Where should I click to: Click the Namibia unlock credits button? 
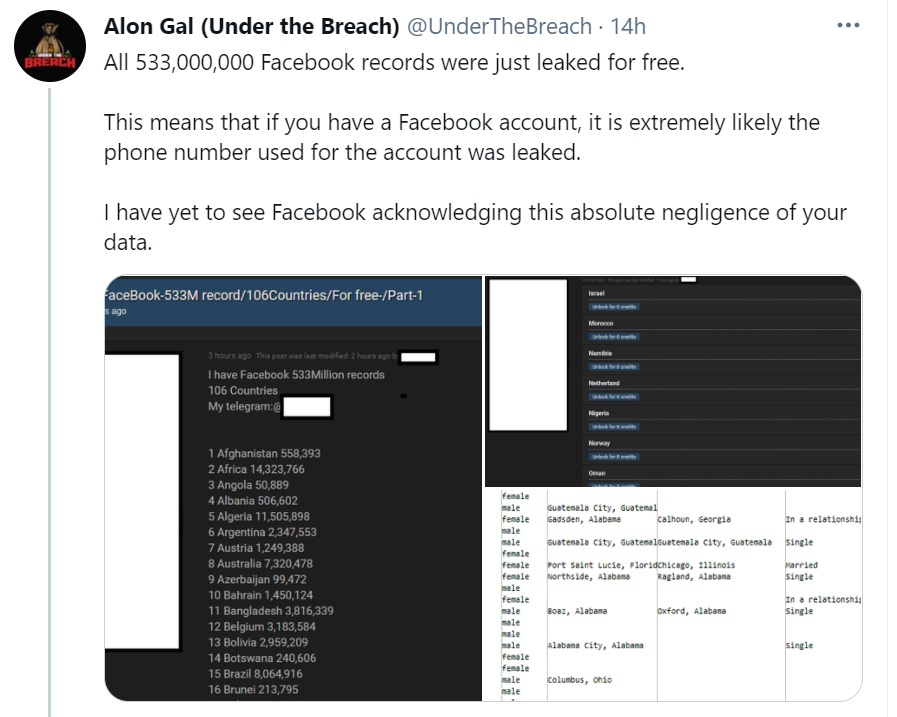(614, 366)
